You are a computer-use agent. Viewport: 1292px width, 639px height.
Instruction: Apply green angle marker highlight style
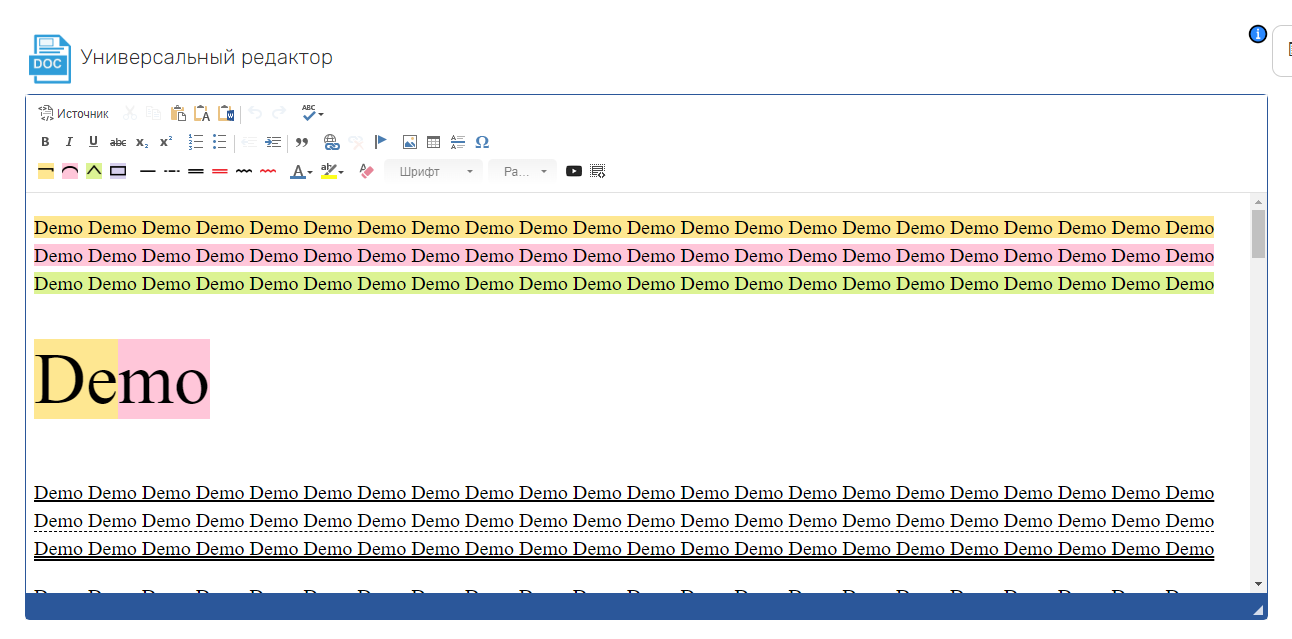coord(94,171)
